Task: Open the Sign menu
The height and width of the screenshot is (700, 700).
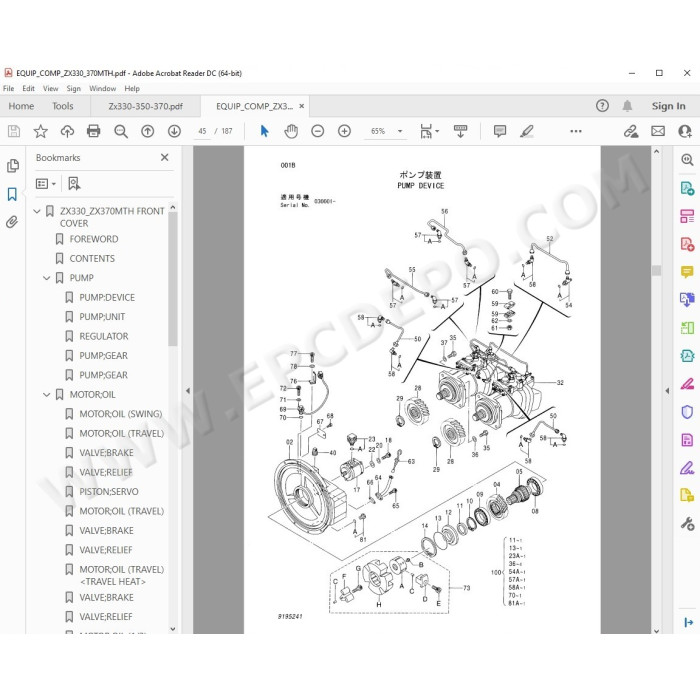Action: point(74,88)
